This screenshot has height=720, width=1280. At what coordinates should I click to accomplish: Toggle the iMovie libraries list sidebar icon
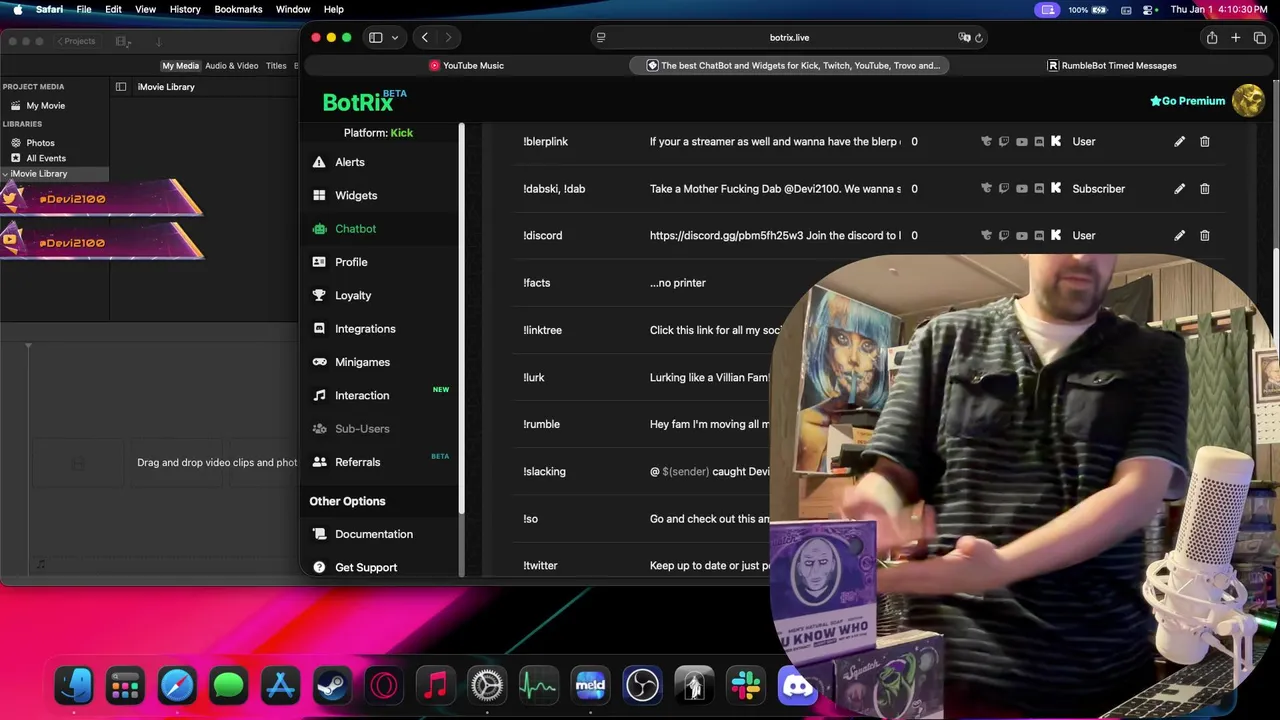click(x=121, y=87)
